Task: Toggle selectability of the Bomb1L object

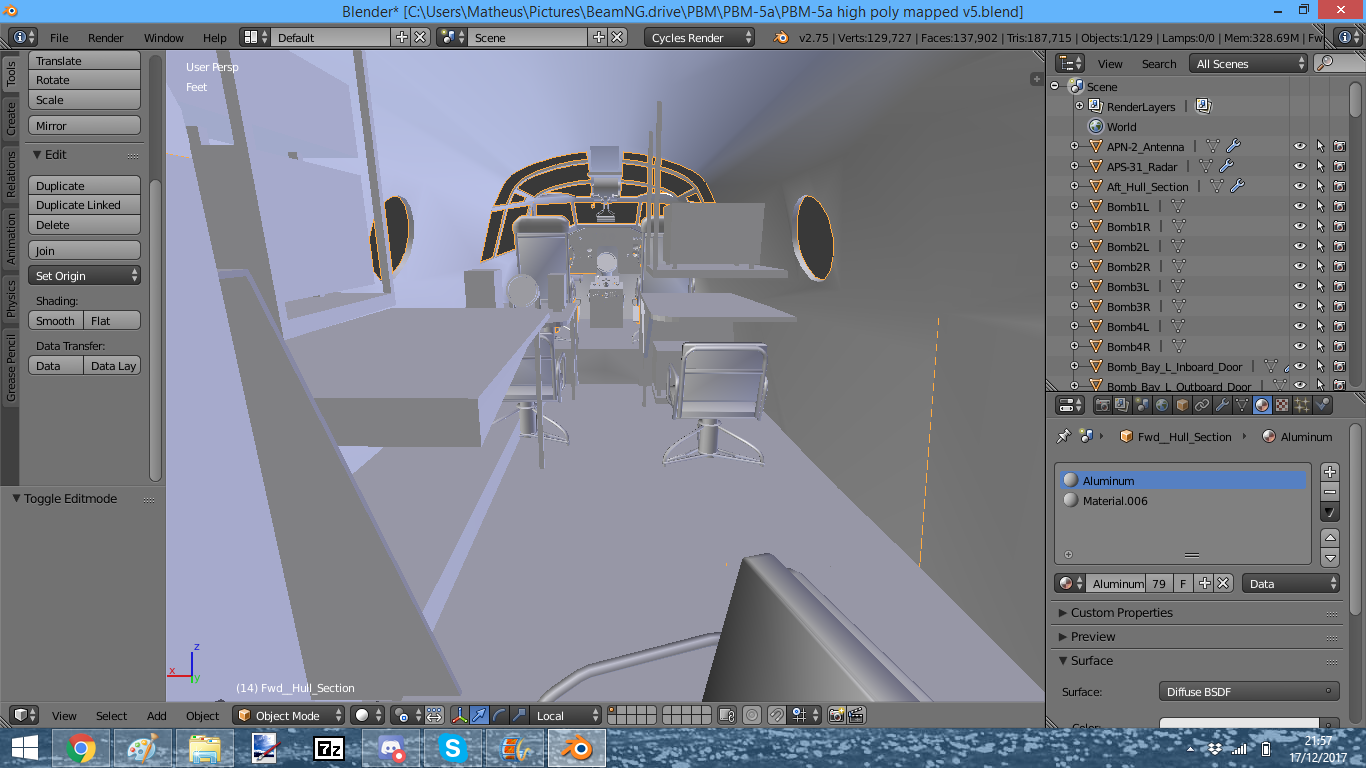Action: (x=1320, y=206)
